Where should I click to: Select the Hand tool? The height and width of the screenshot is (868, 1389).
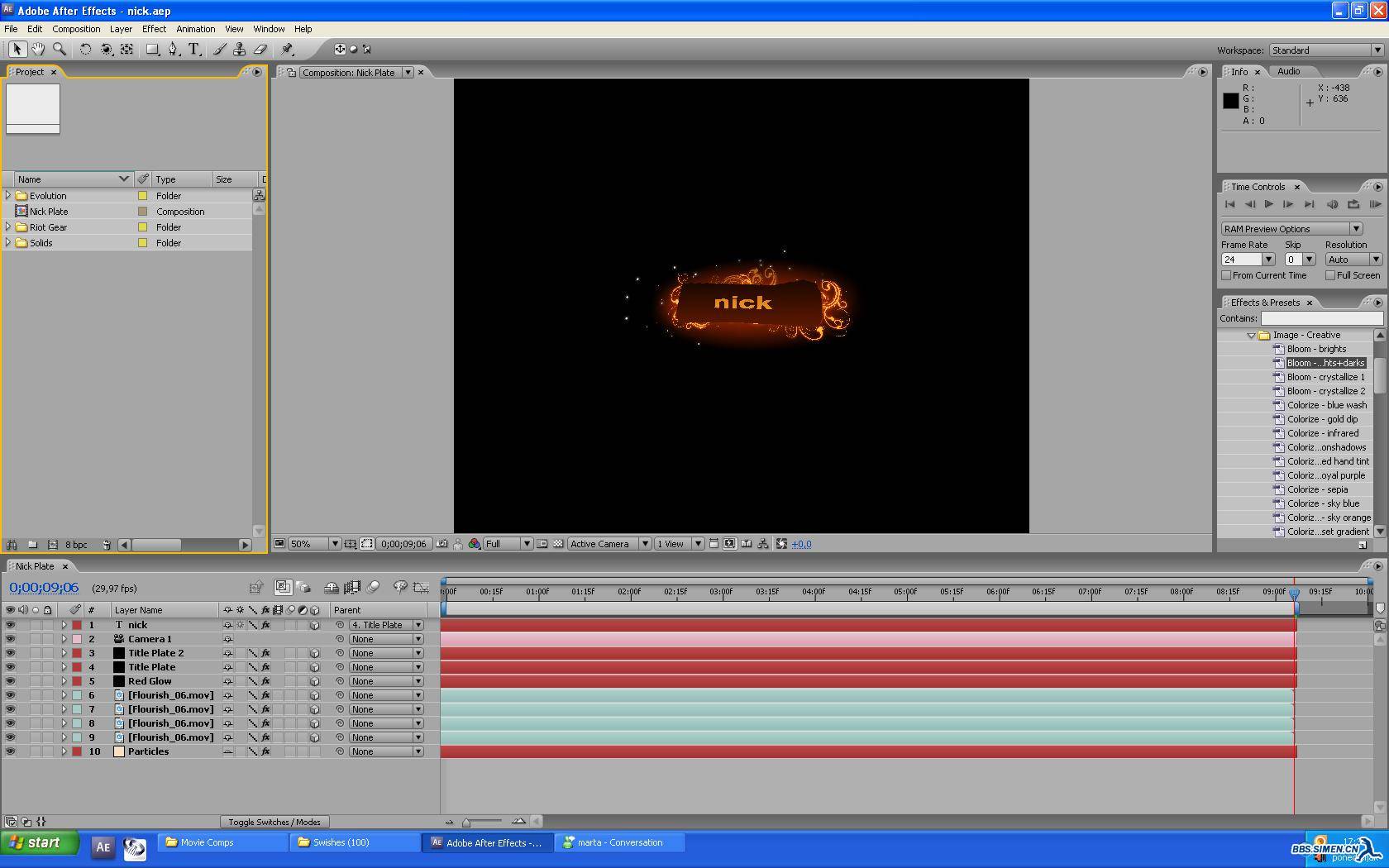pos(38,50)
